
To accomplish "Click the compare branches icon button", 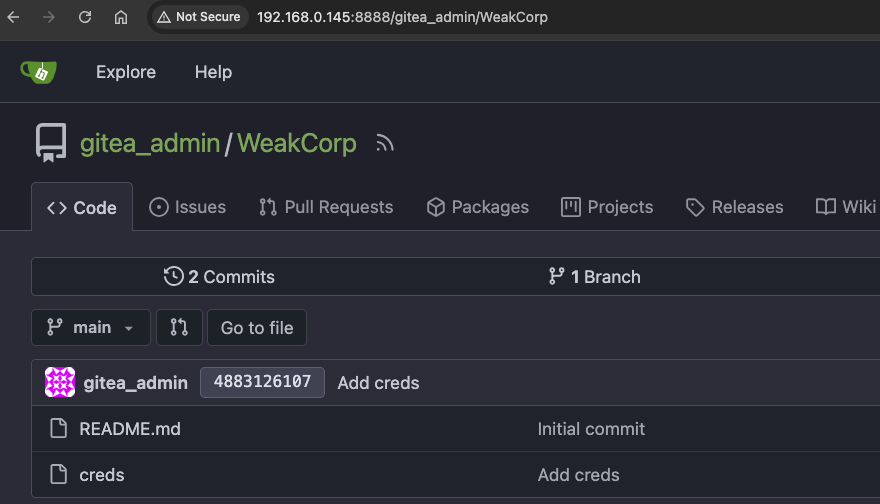I will [x=179, y=328].
